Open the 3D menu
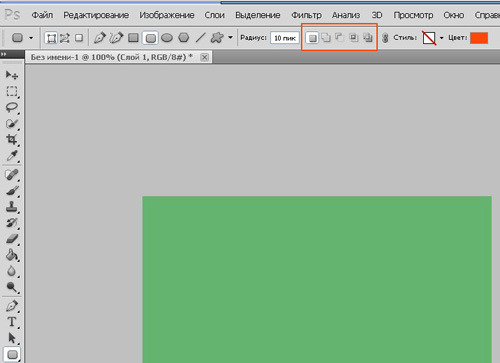 point(377,15)
